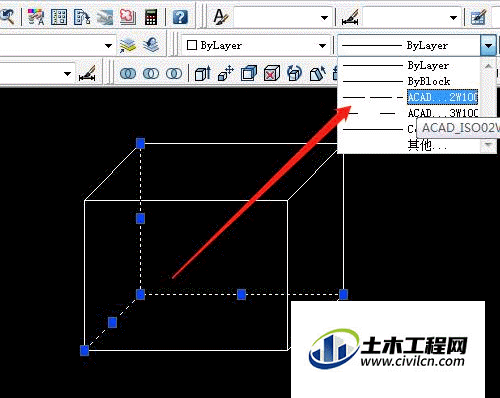Open the Properties palette icon

36,17
